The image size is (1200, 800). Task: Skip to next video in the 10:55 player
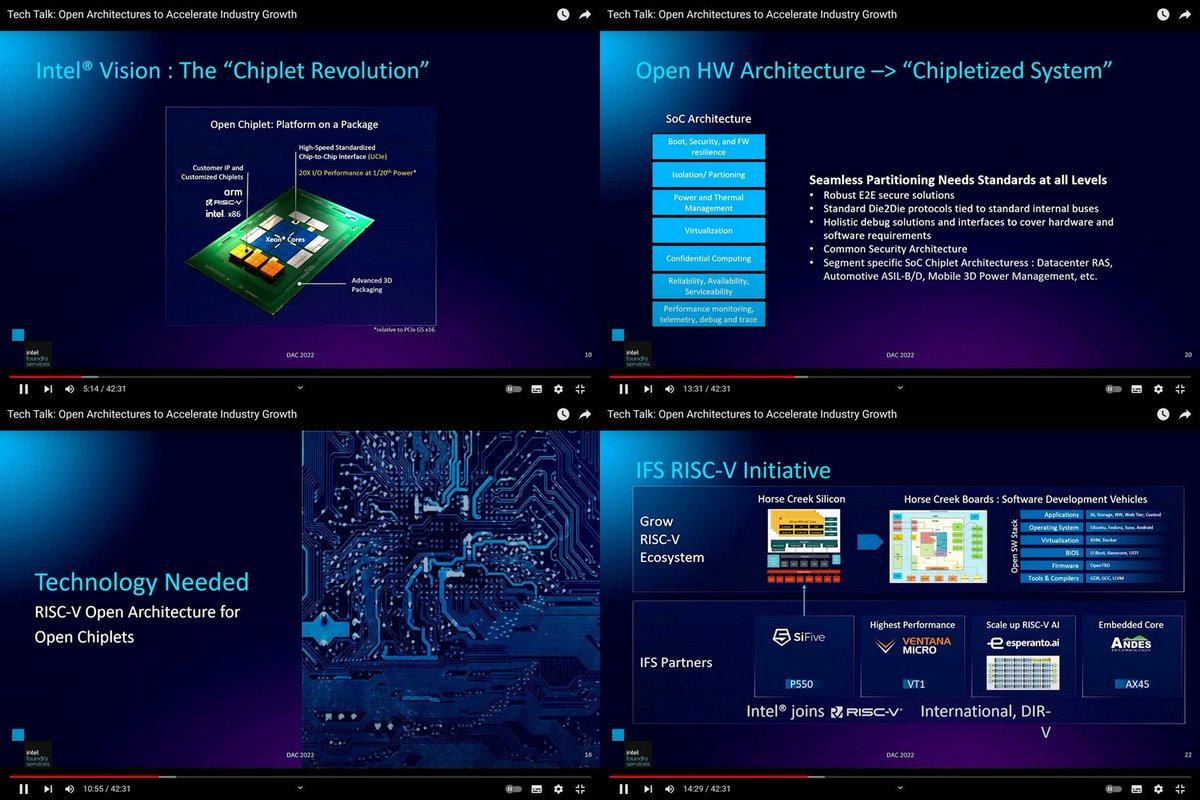(x=47, y=788)
